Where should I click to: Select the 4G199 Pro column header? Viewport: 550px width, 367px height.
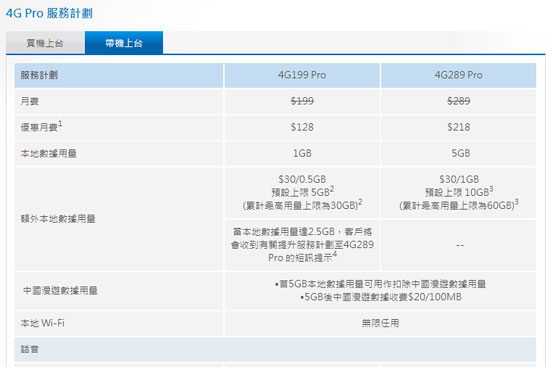[x=302, y=75]
